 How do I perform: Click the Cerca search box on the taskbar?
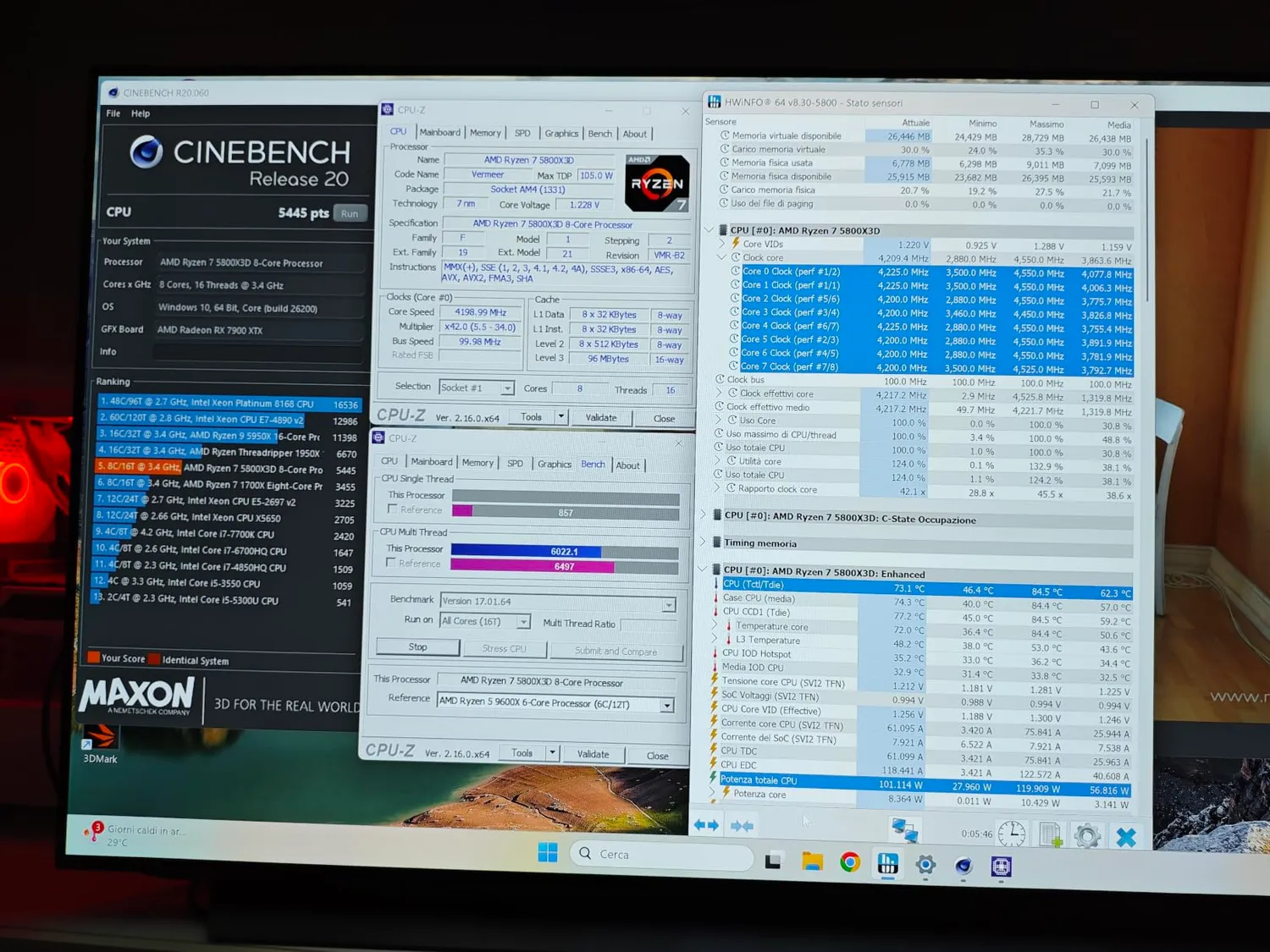click(661, 855)
